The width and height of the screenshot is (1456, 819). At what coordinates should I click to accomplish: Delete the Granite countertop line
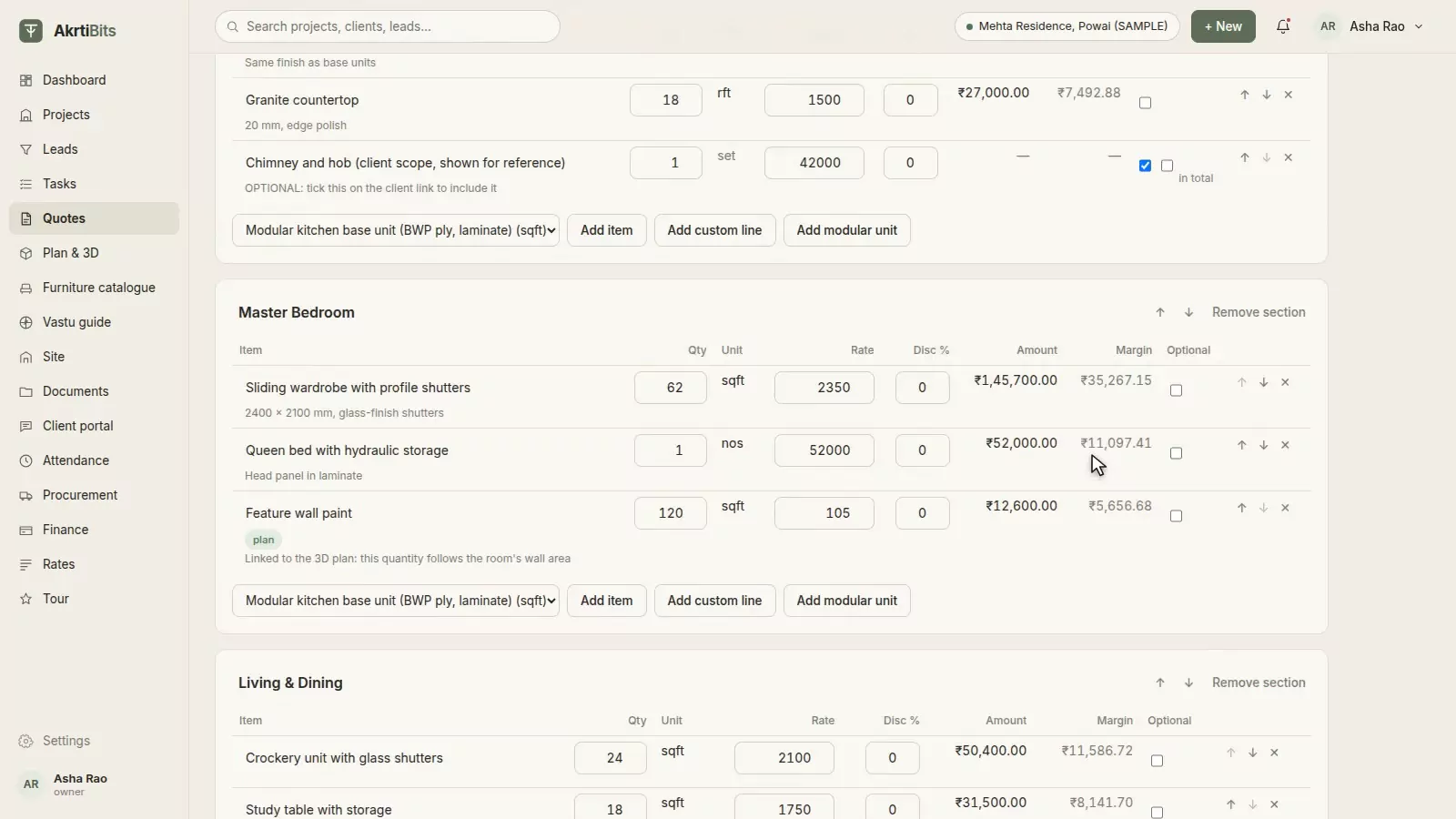(x=1289, y=95)
